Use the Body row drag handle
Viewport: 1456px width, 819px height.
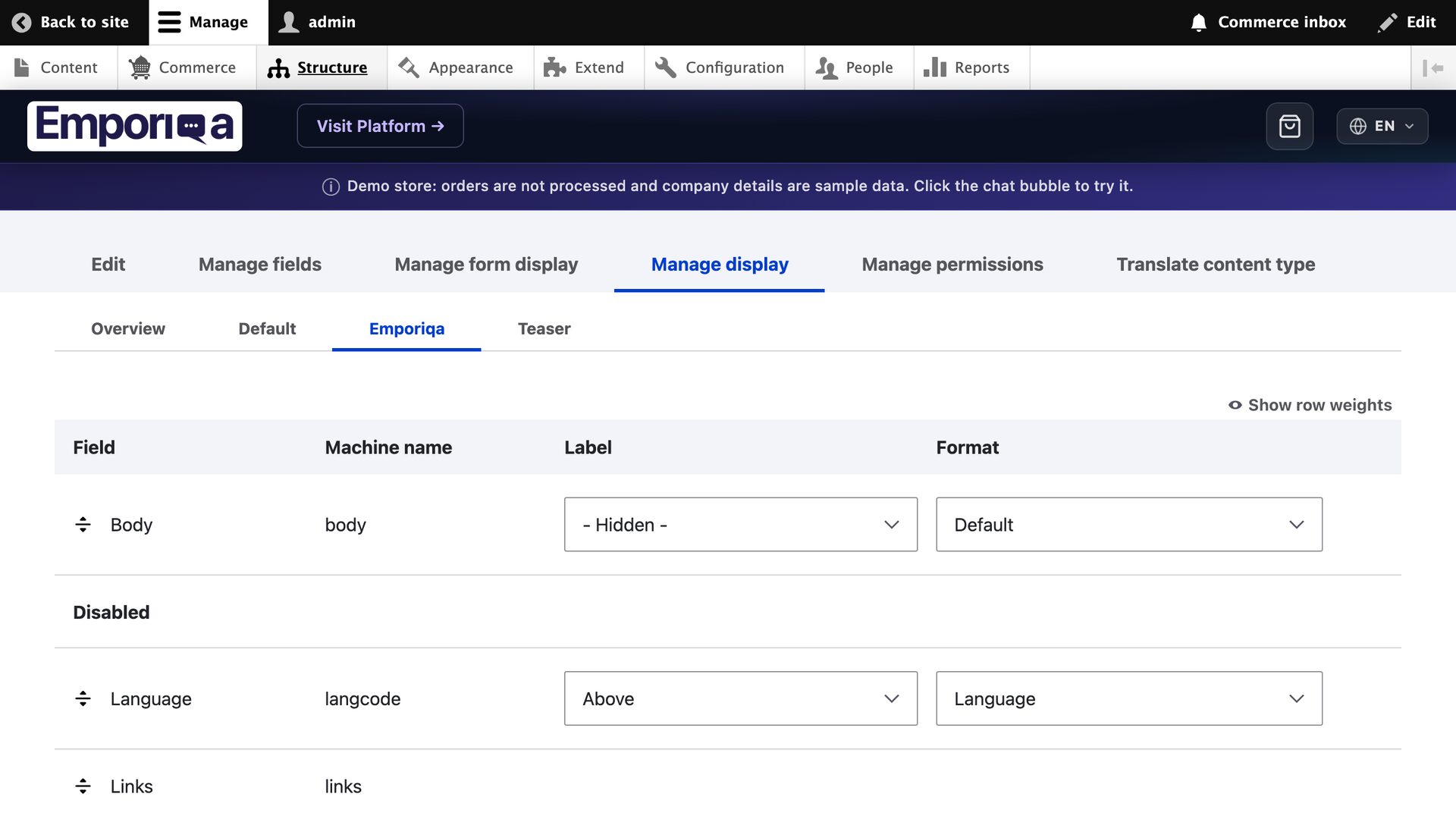(83, 525)
